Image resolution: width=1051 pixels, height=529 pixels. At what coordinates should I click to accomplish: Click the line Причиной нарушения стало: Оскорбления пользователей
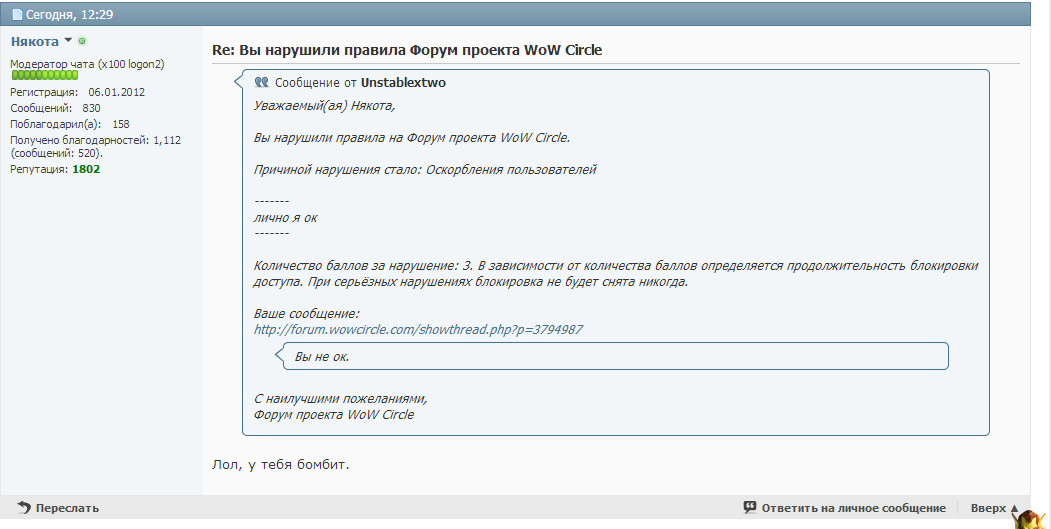pyautogui.click(x=425, y=170)
